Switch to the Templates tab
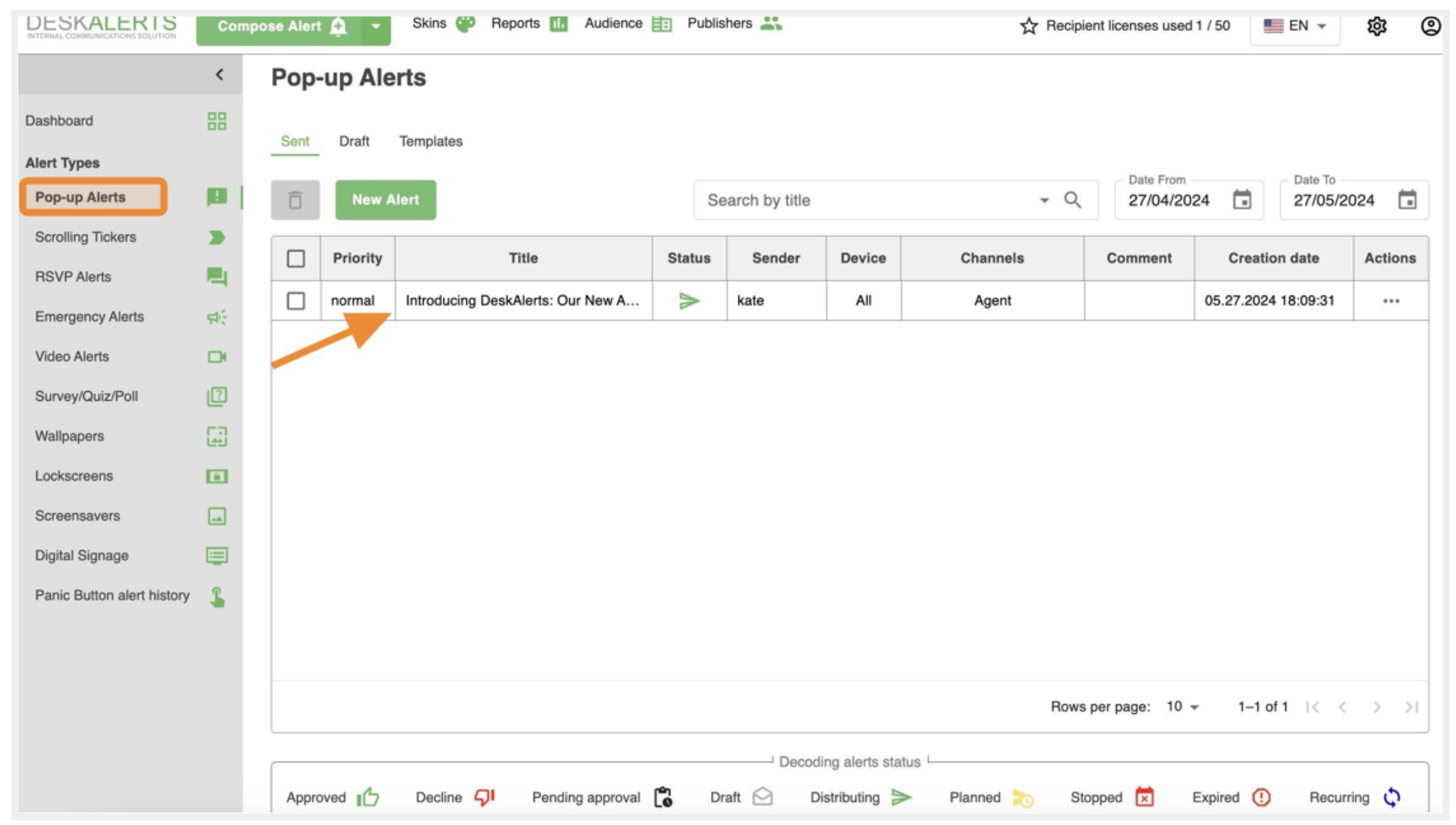Viewport: 1456px width, 825px height. tap(430, 141)
